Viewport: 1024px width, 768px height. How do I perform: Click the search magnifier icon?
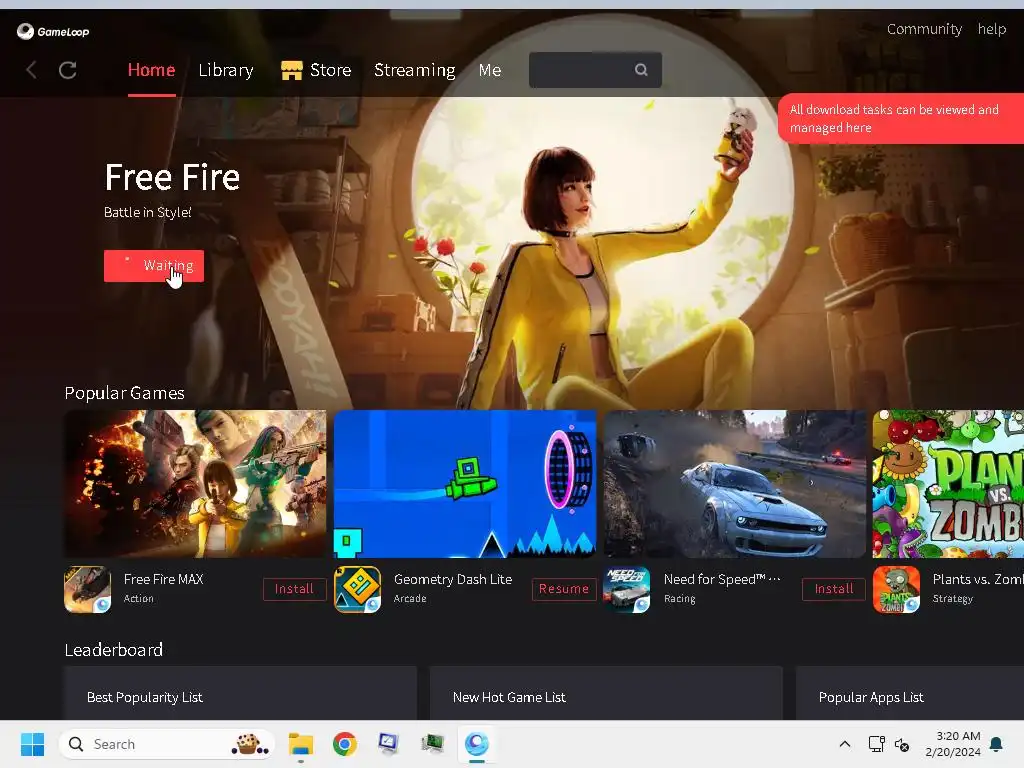pyautogui.click(x=641, y=70)
